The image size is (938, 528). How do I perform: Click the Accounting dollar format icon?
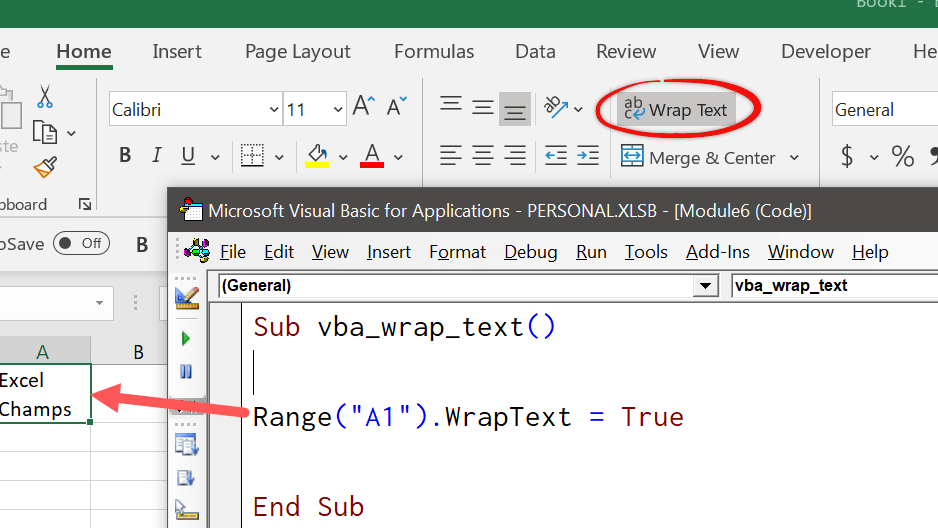point(846,156)
